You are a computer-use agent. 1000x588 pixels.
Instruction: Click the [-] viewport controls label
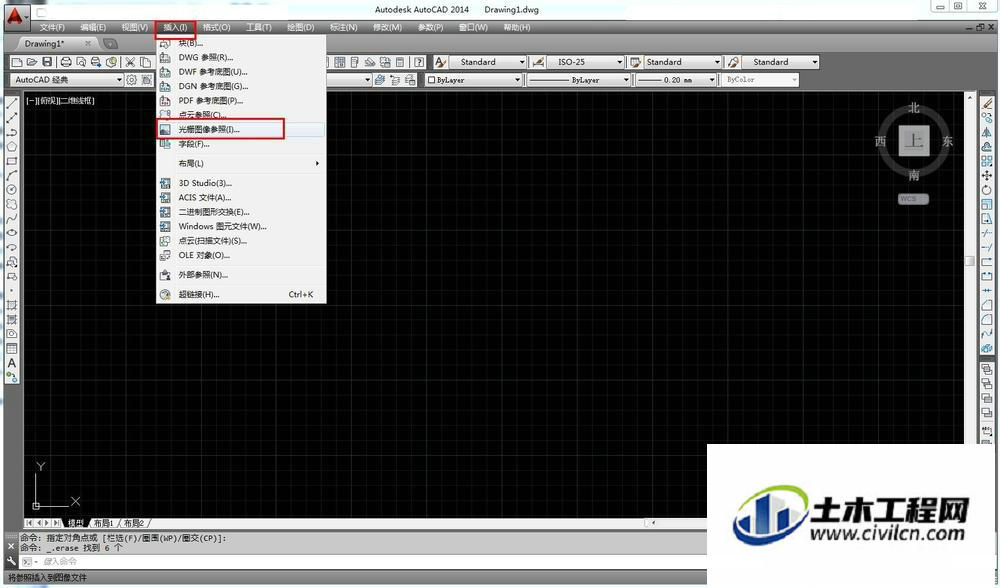[x=31, y=101]
